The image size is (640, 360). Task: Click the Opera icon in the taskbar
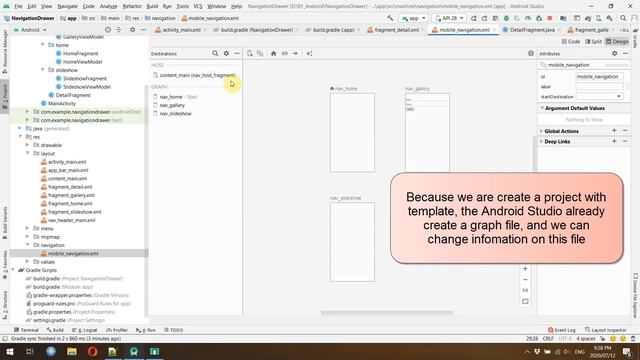(x=92, y=351)
